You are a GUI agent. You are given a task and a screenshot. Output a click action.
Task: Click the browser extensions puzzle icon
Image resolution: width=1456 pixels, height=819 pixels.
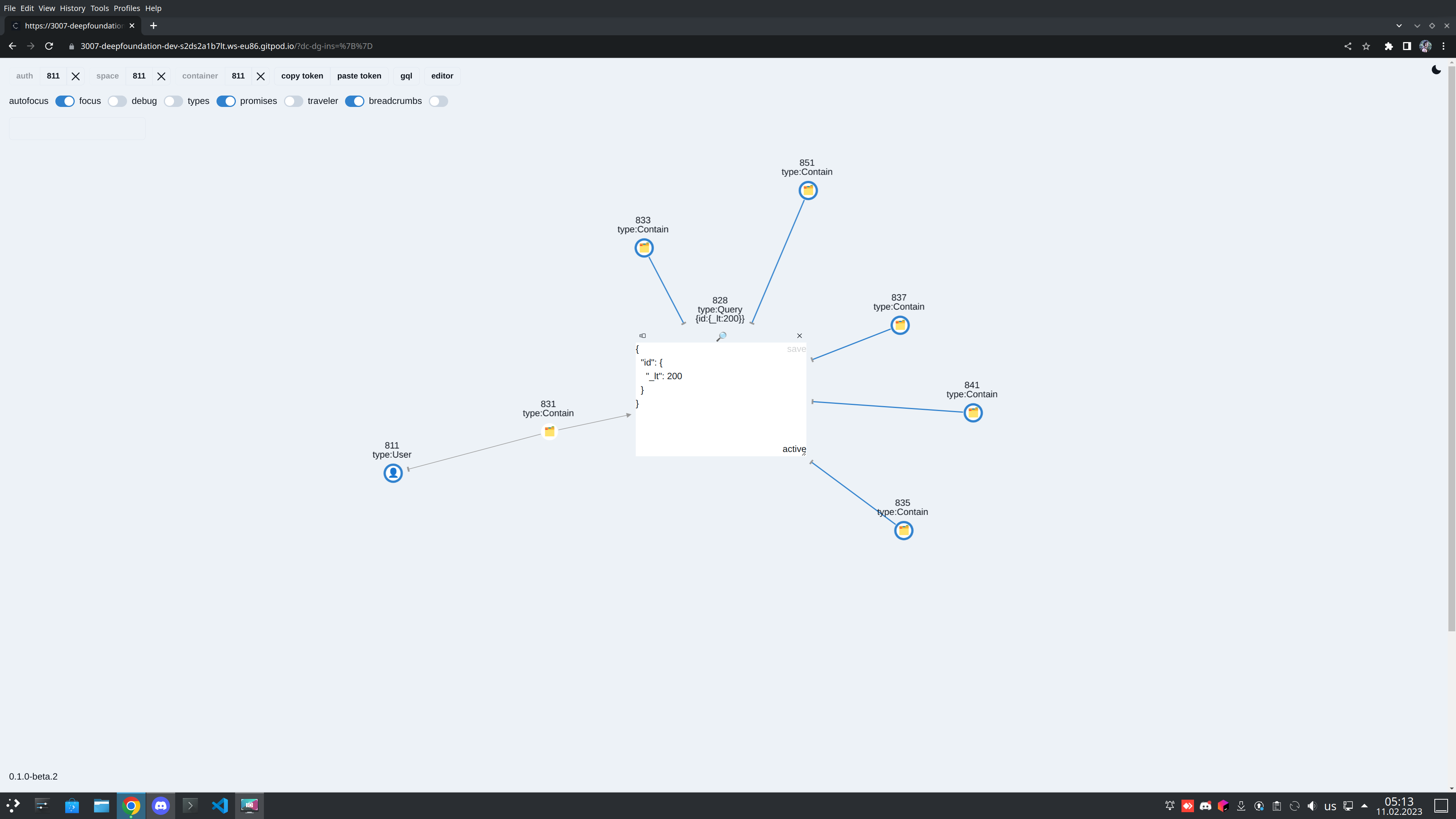pyautogui.click(x=1388, y=46)
